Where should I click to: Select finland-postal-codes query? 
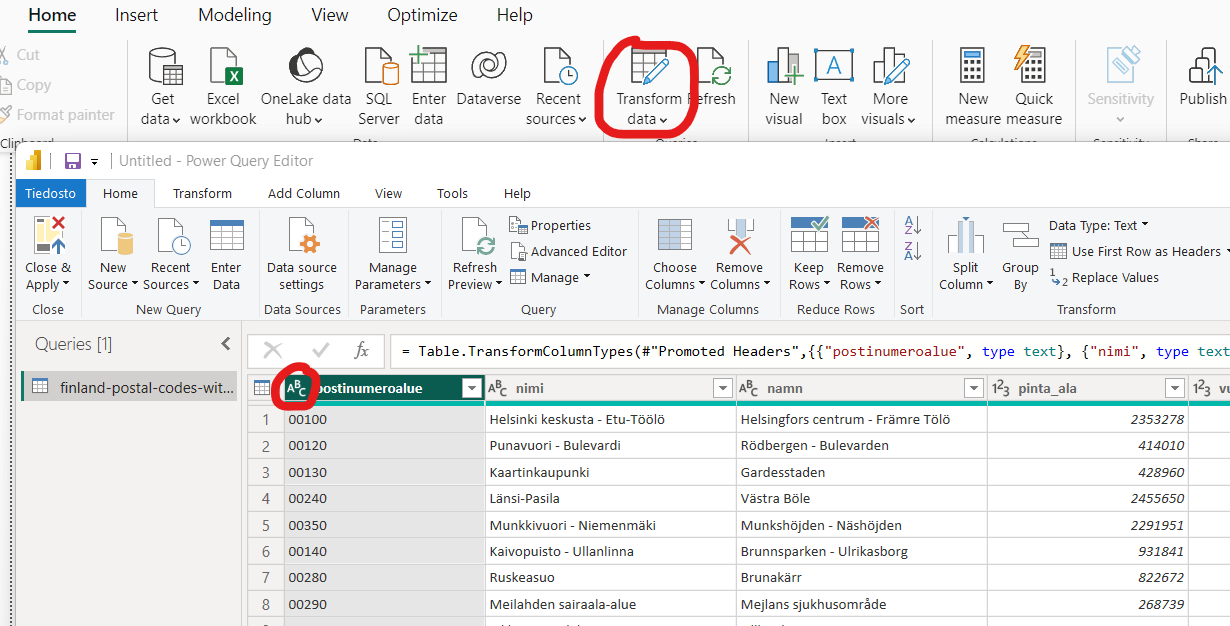point(129,387)
